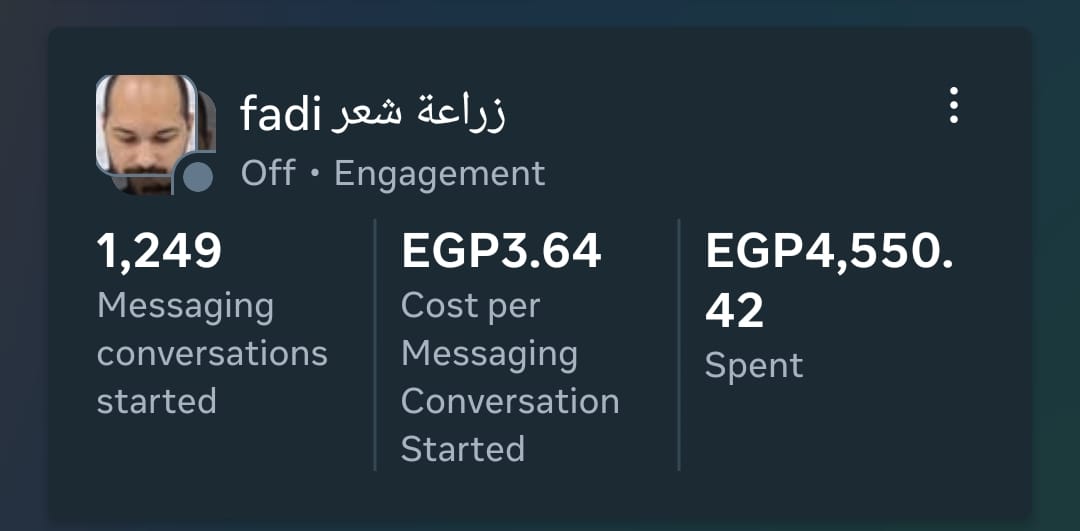Click the EGP3.64 cost value
Screen dimensions: 1080x531
501,251
